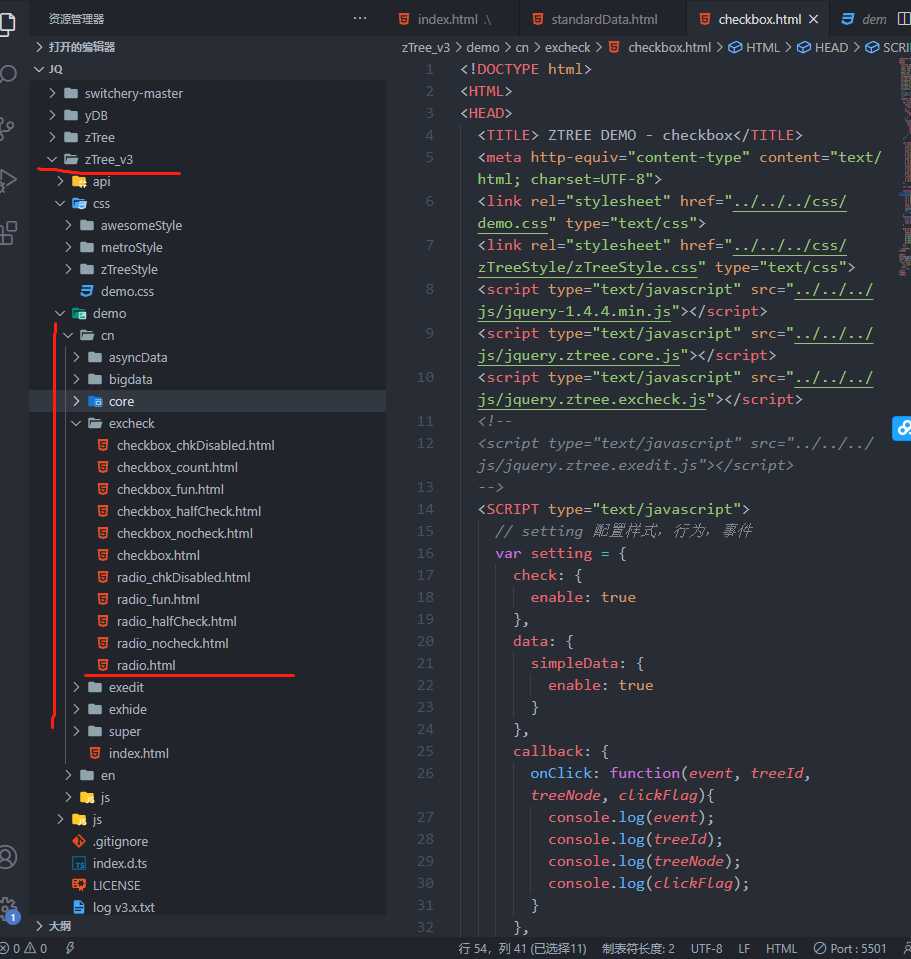
Task: Expand the 大纲 outline section
Action: (39, 926)
